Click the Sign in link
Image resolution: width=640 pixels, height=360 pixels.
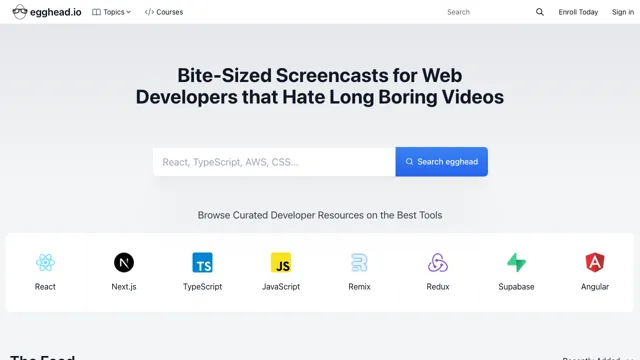623,12
